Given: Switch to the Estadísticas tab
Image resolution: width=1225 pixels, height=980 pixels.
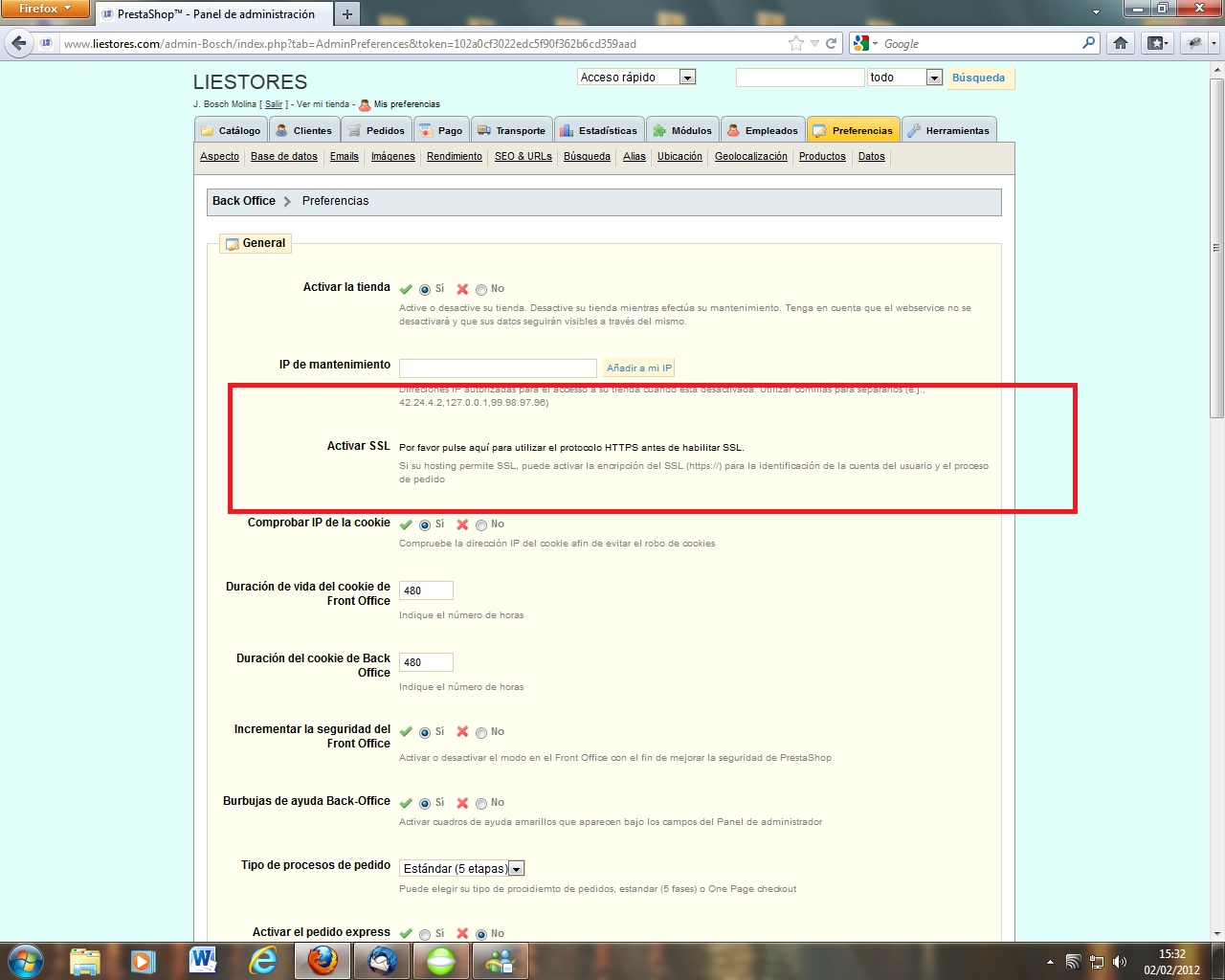Looking at the screenshot, I should [x=598, y=130].
